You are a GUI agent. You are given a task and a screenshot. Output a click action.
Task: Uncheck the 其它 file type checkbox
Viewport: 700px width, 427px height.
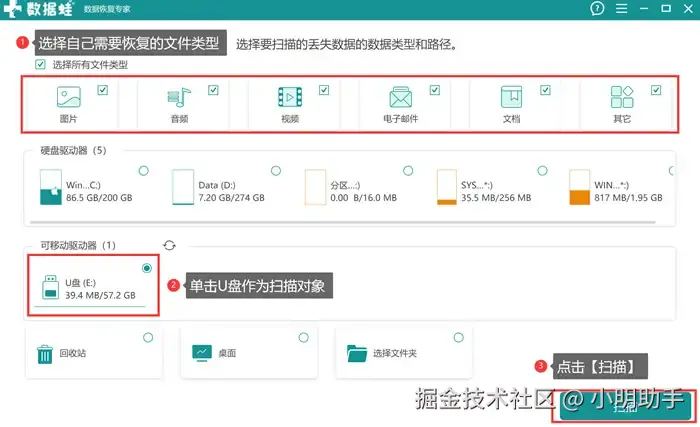click(x=656, y=90)
